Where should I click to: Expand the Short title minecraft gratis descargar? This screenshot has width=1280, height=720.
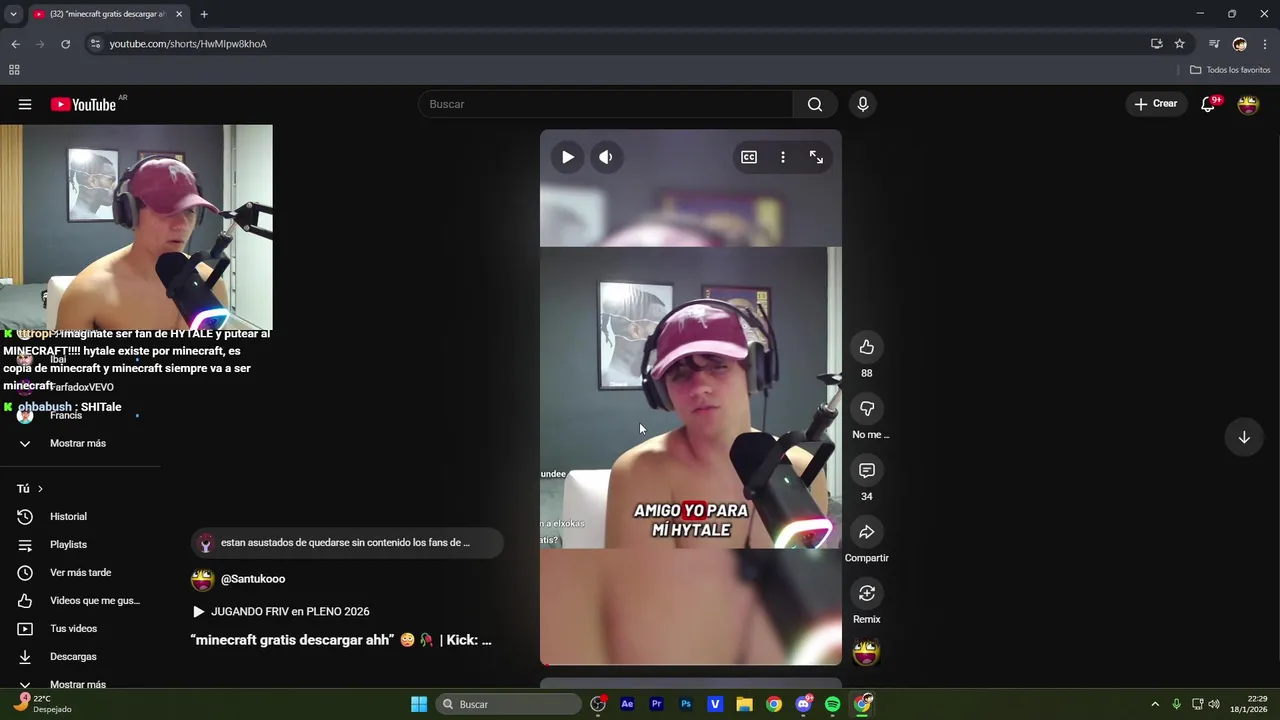coord(341,640)
